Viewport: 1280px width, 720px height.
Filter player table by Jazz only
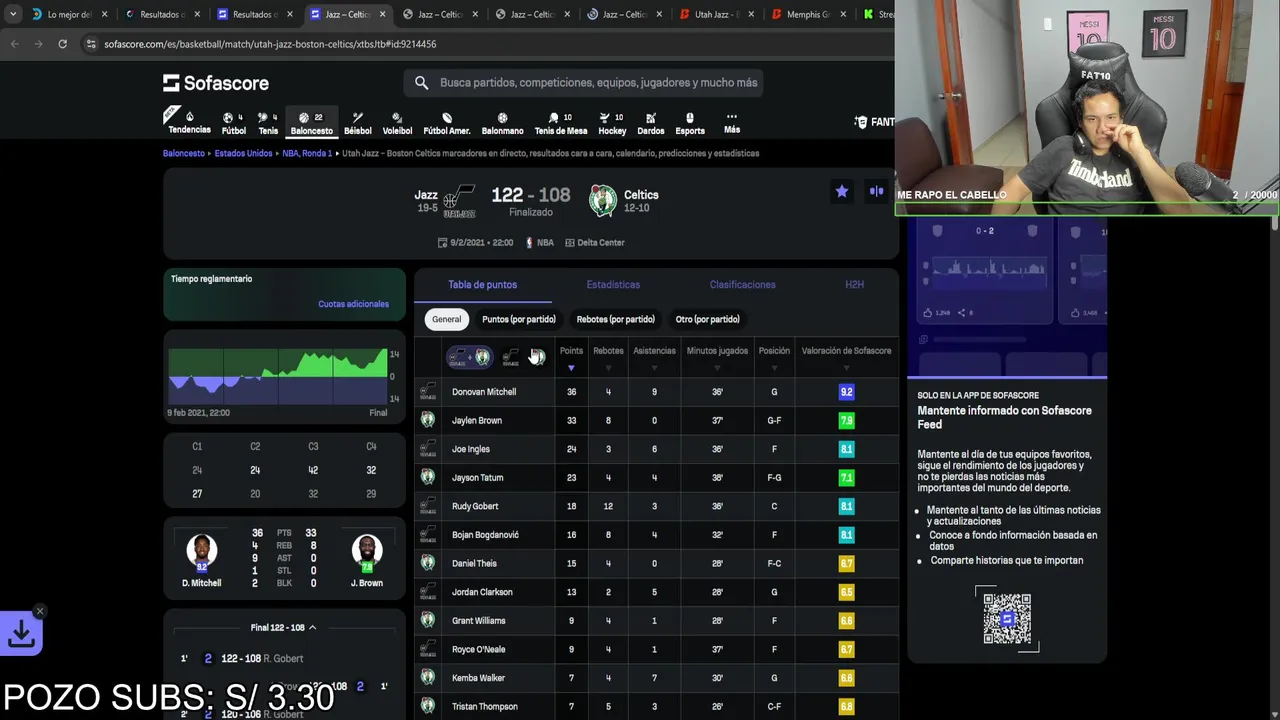[511, 357]
